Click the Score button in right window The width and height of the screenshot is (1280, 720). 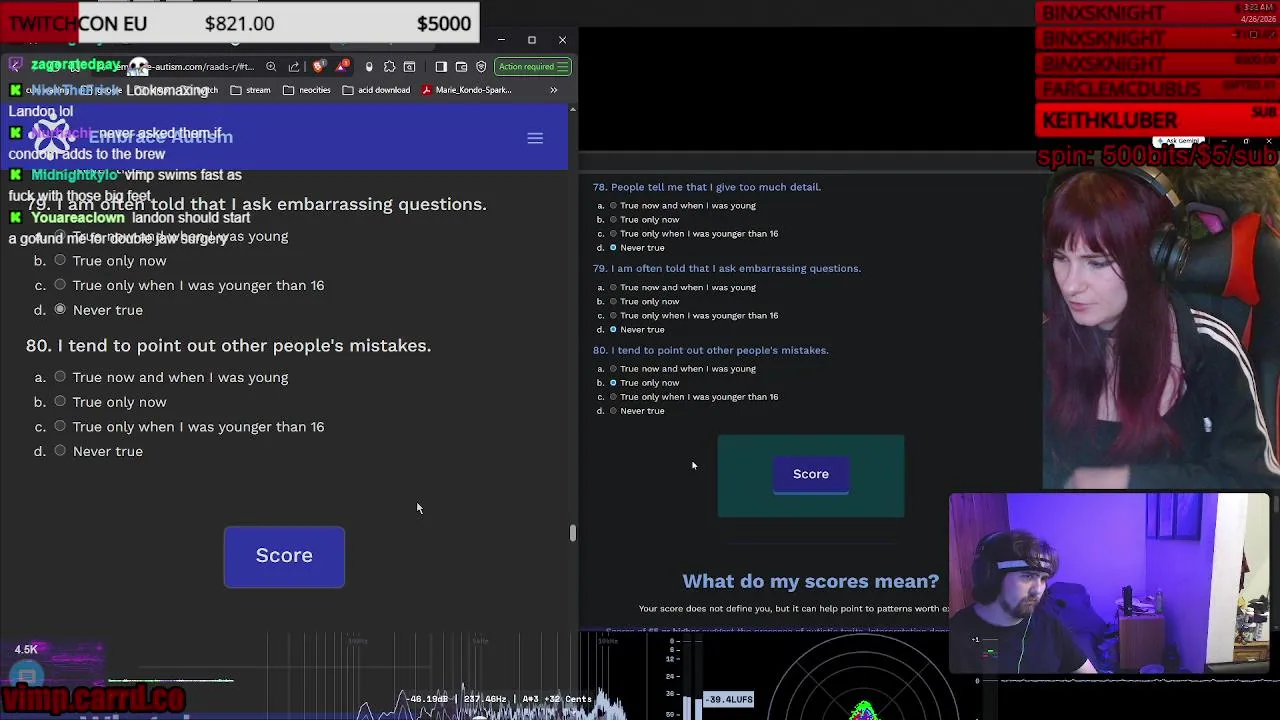[x=811, y=474]
